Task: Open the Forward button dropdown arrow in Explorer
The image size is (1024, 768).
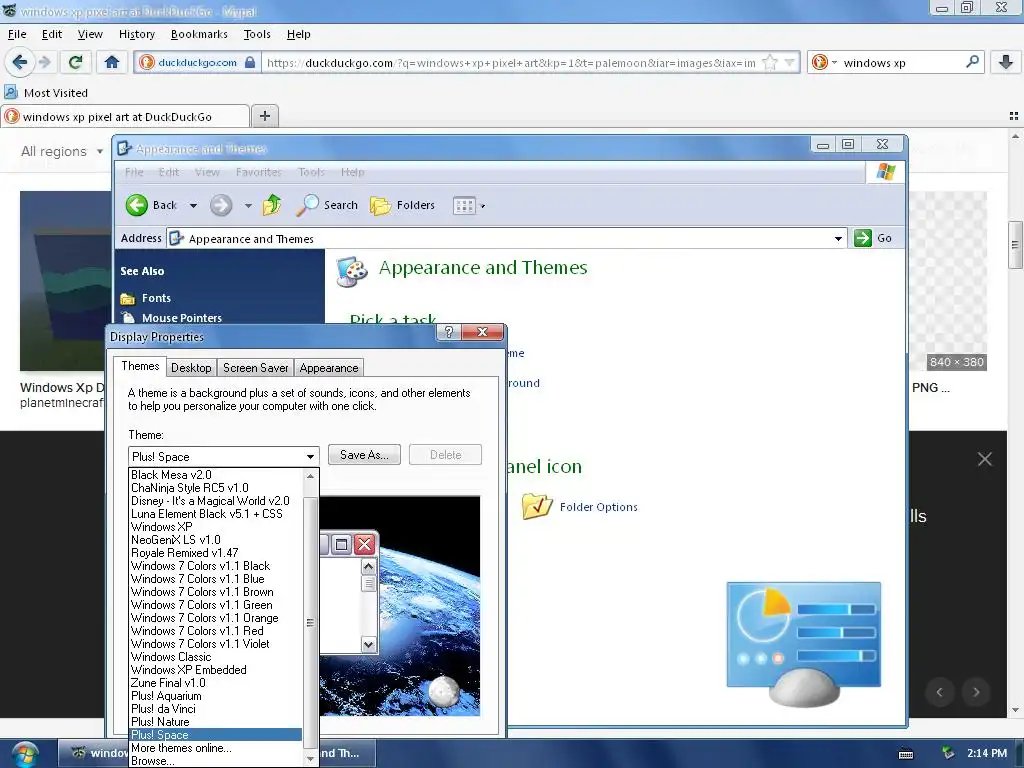Action: click(x=248, y=206)
